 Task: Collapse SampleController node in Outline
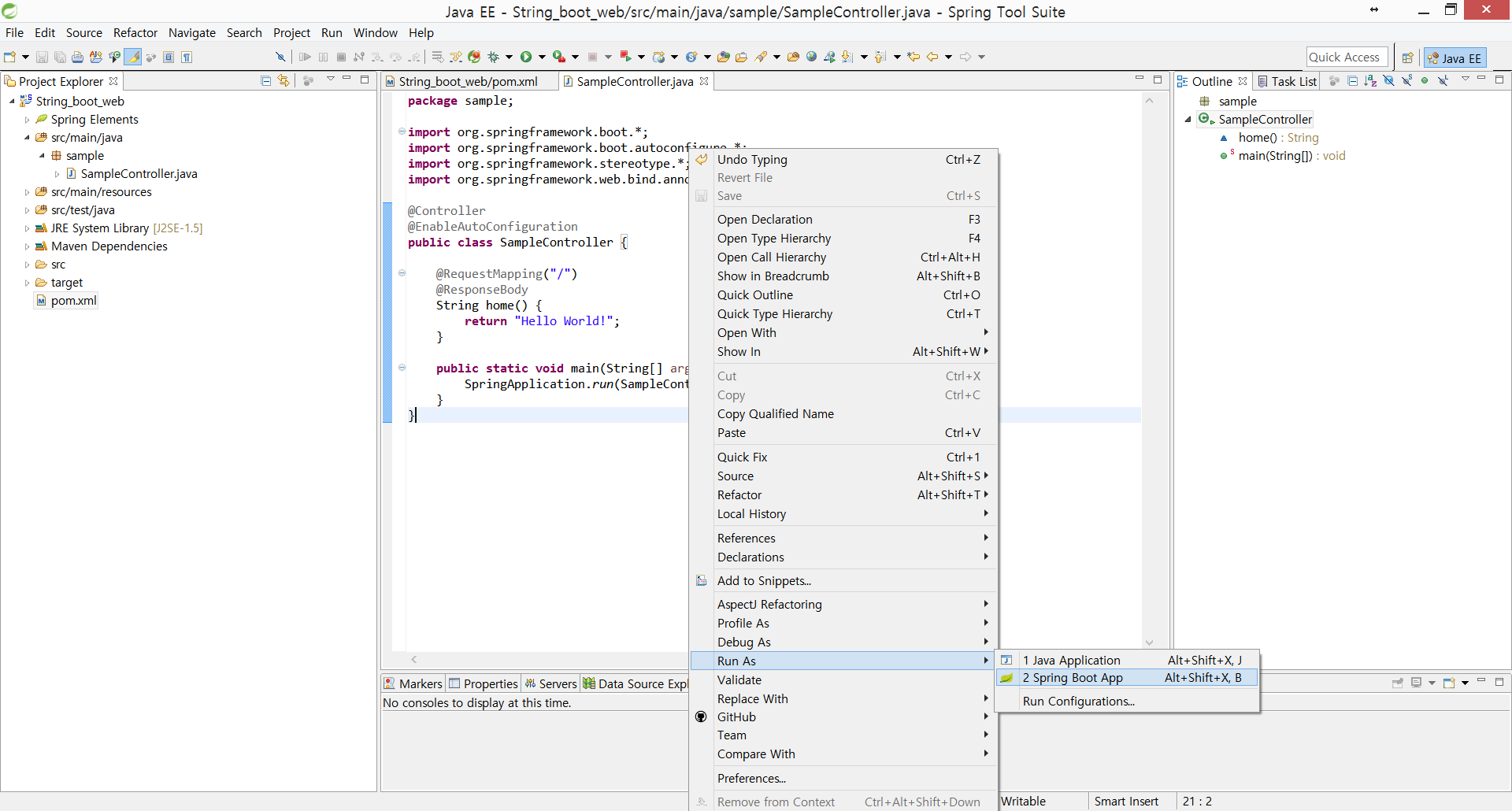tap(1188, 120)
